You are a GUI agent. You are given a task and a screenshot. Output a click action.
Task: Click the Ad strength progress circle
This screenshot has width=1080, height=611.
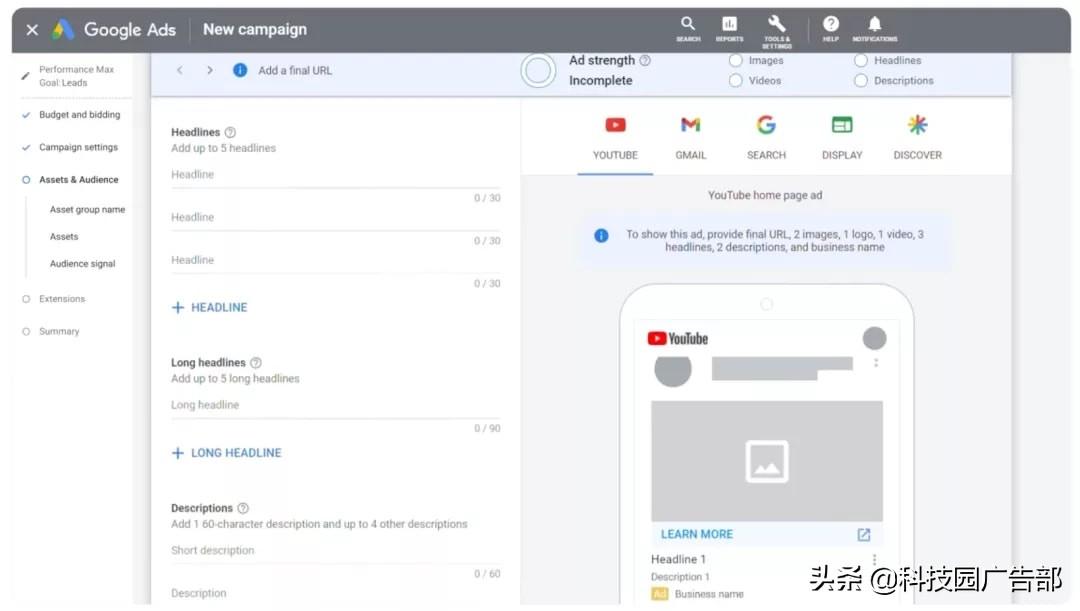tap(538, 70)
